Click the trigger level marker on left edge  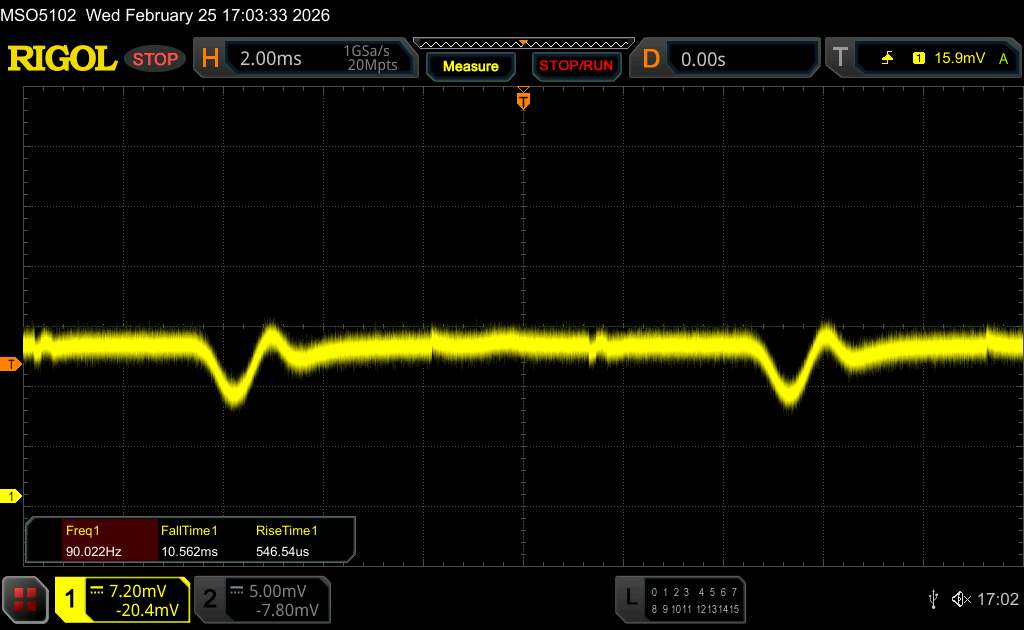(x=11, y=364)
